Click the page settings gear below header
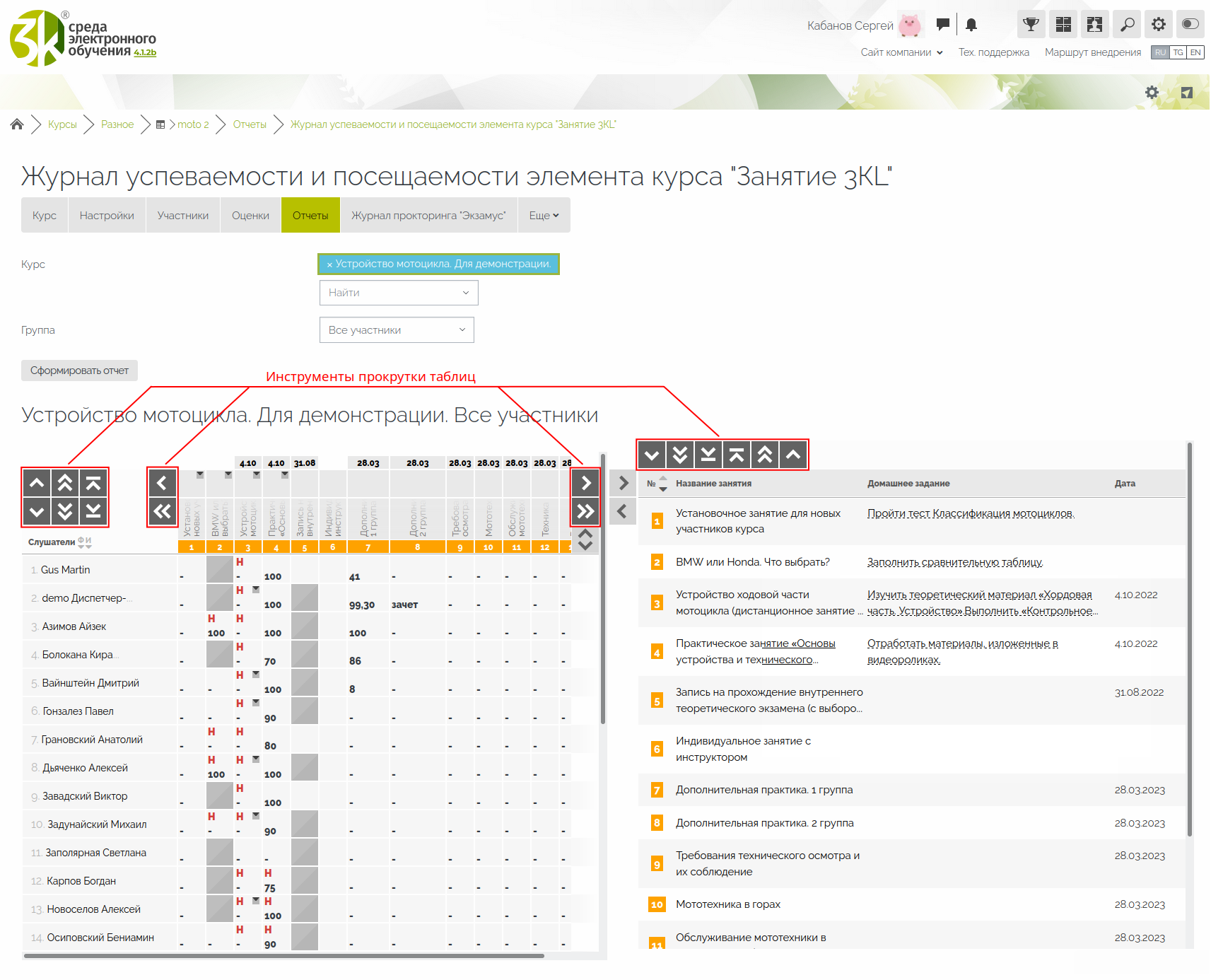This screenshot has width=1223, height=980. (x=1152, y=93)
